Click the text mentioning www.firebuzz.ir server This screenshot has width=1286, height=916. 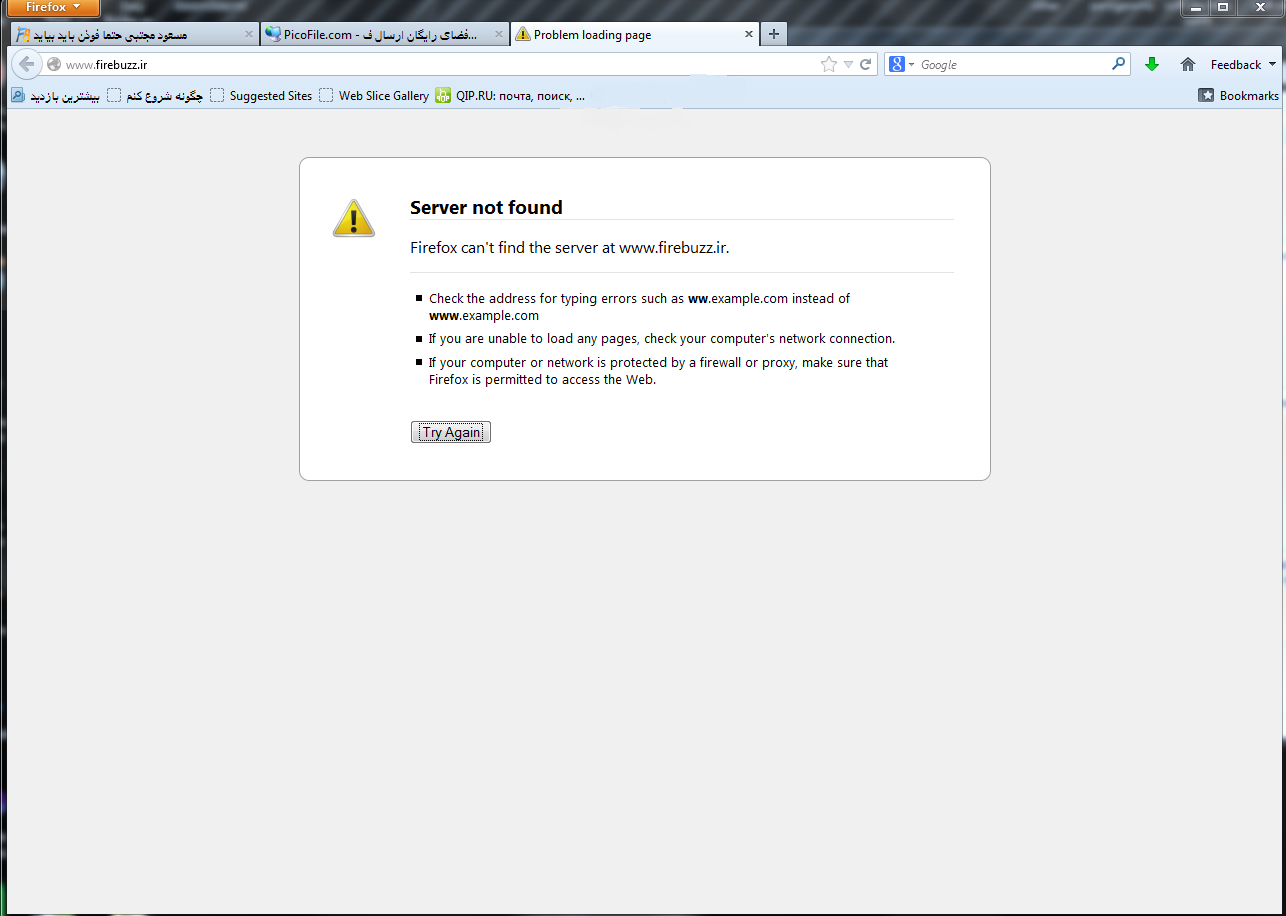click(570, 247)
